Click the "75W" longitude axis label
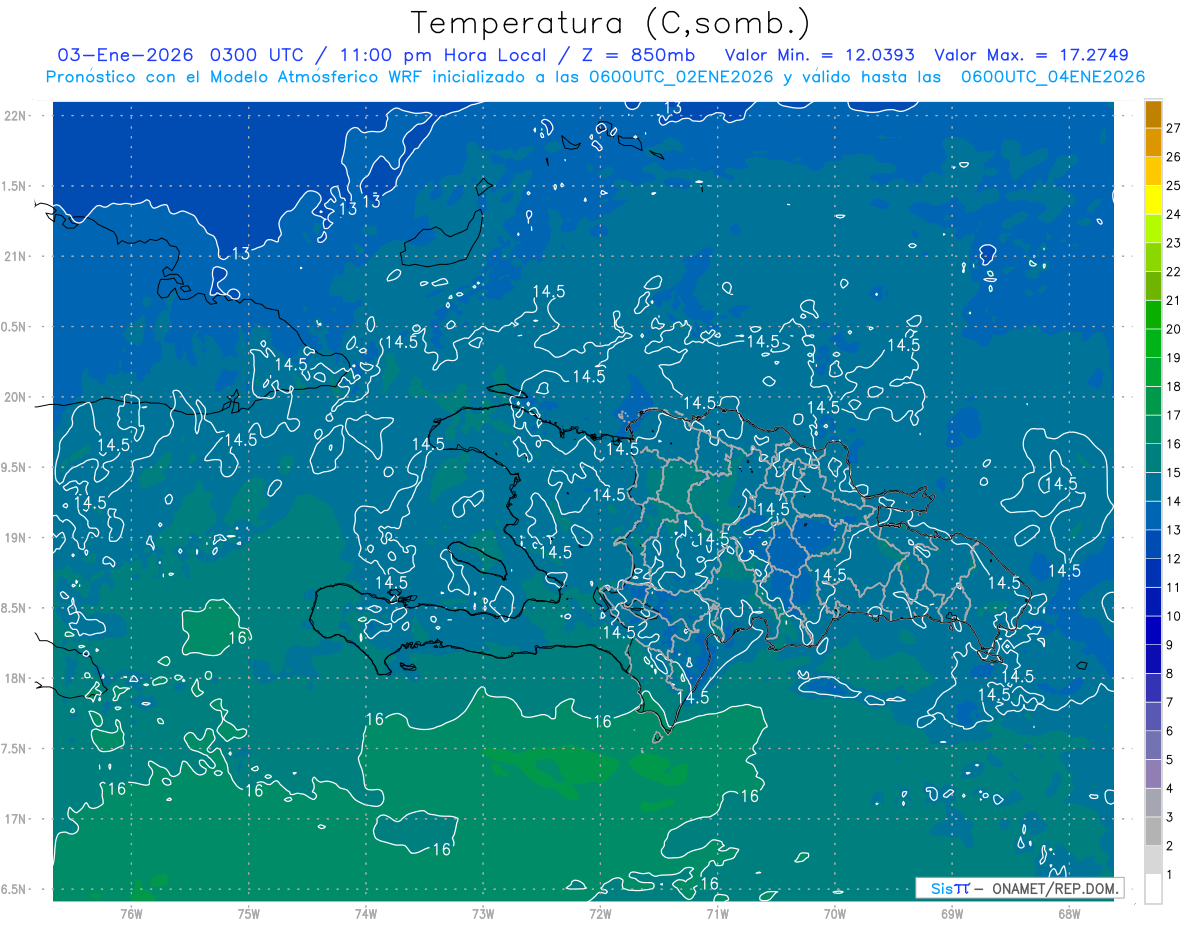This screenshot has height=927, width=1200. point(248,913)
